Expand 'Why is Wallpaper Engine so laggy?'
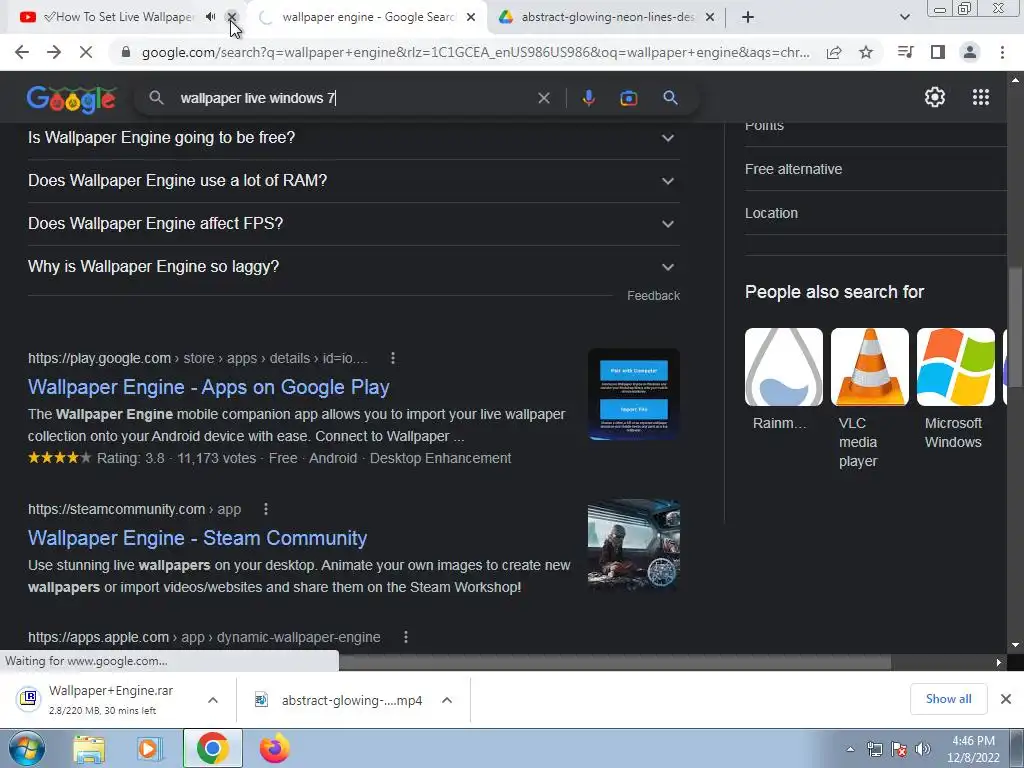 [x=354, y=267]
